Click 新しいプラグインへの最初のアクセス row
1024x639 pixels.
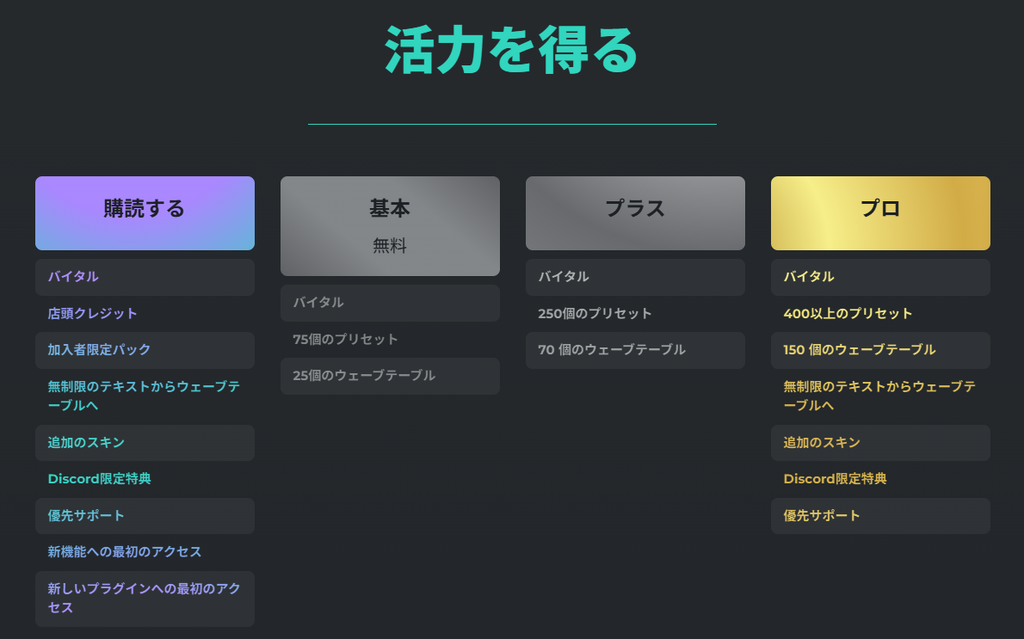click(x=144, y=598)
